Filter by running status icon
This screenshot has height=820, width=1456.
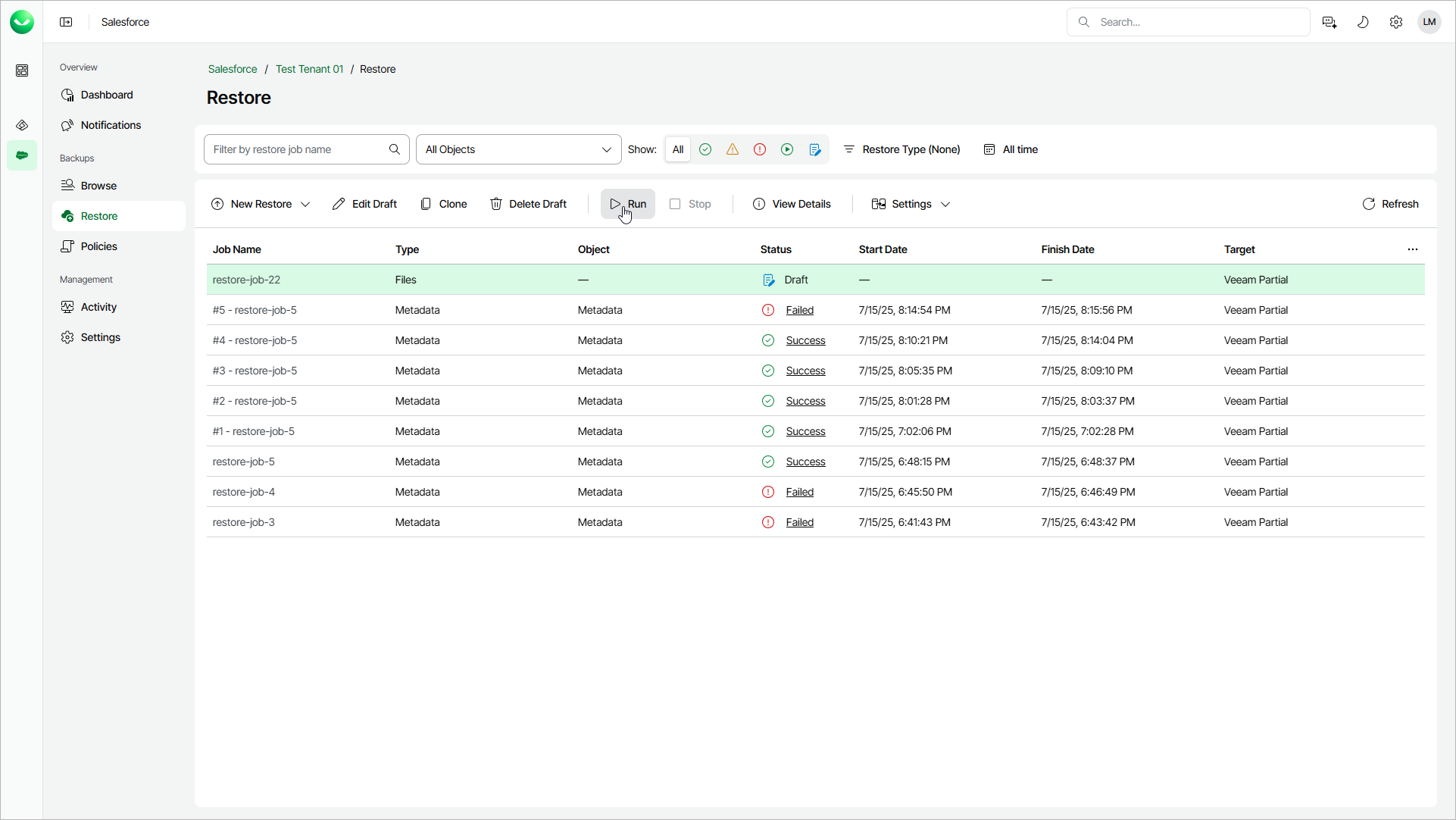point(787,149)
